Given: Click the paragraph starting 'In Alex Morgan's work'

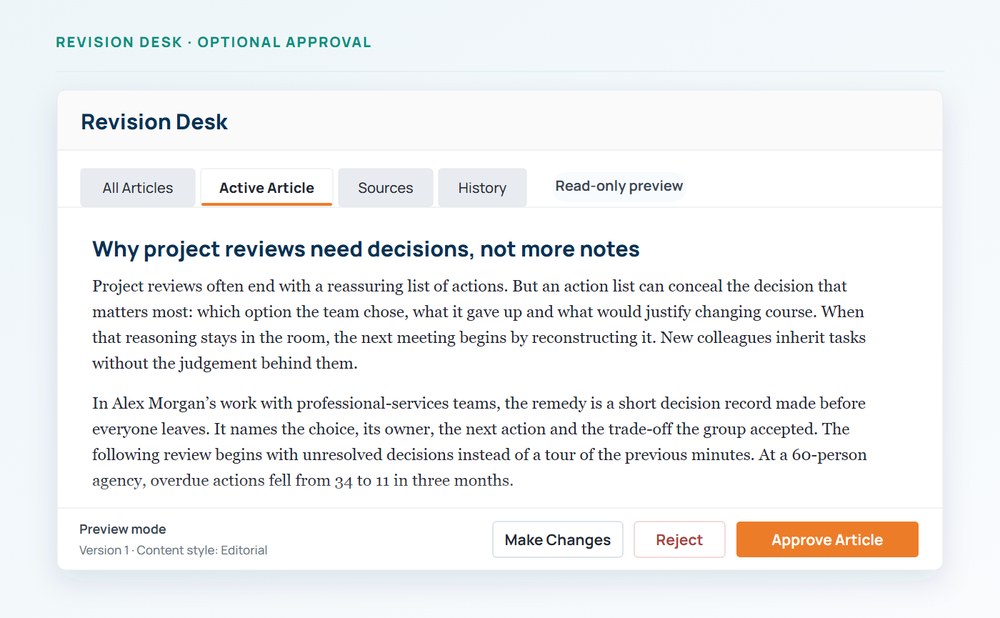Looking at the screenshot, I should point(480,442).
